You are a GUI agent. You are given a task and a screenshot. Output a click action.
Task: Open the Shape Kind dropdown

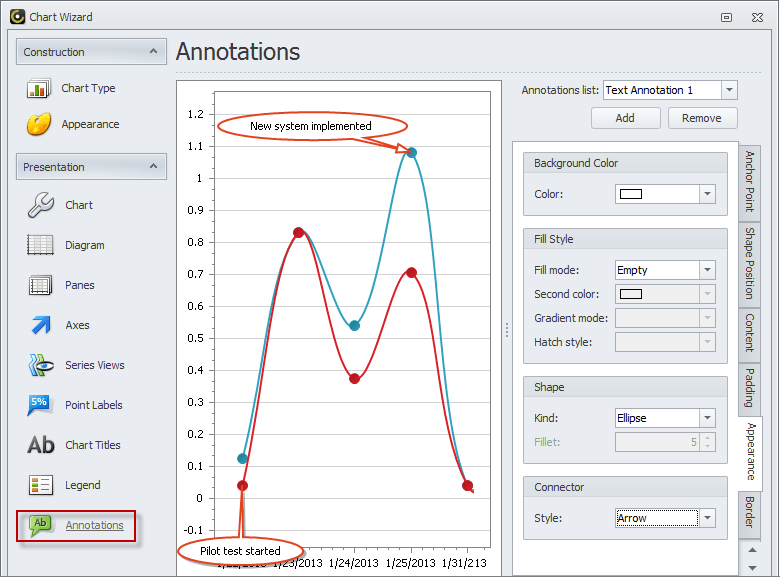click(x=707, y=418)
